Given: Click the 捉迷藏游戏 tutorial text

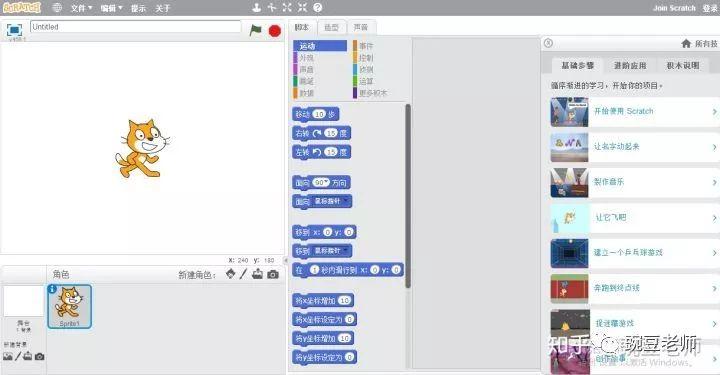Looking at the screenshot, I should point(614,323).
